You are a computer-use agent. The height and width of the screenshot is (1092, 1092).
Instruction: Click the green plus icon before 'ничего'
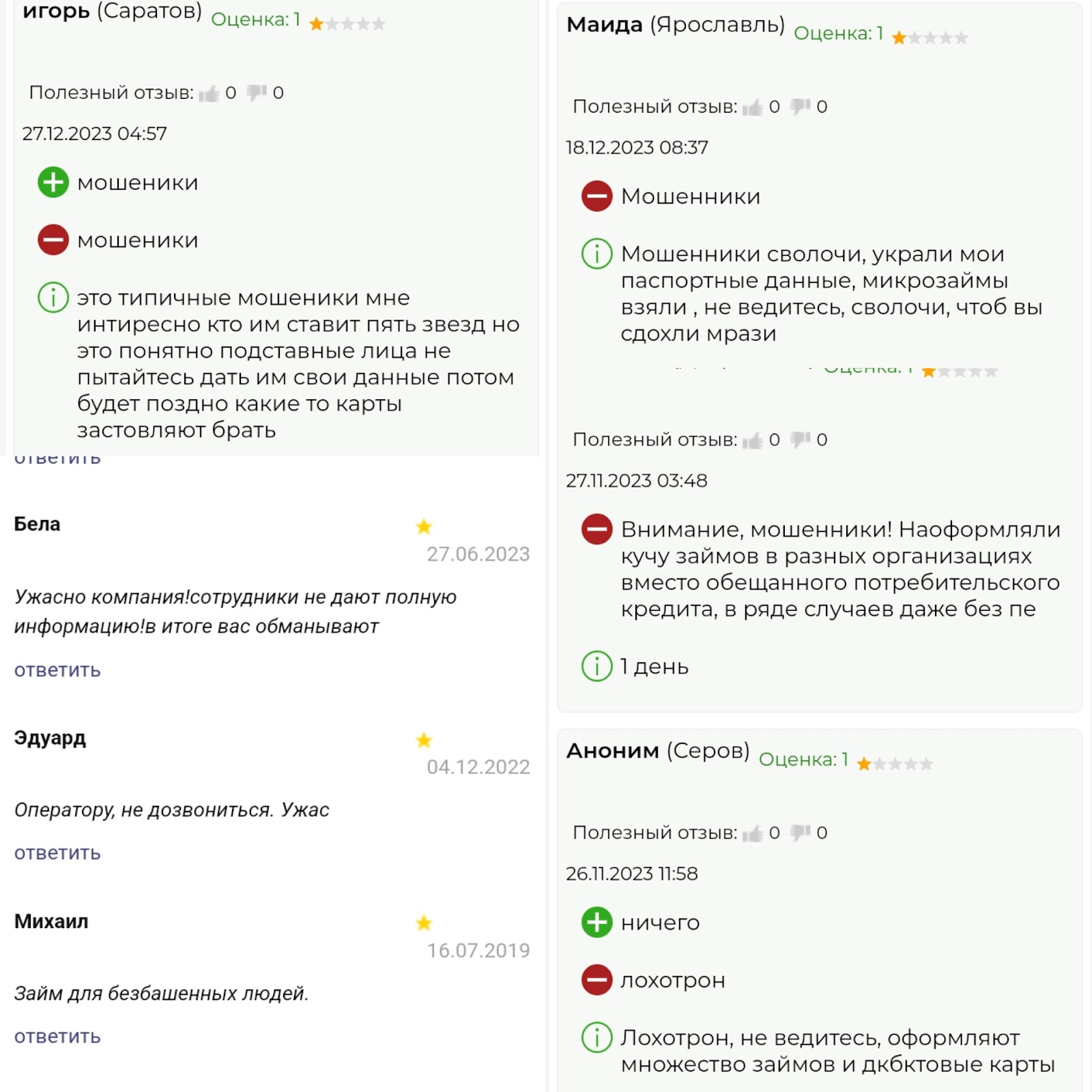pos(597,922)
